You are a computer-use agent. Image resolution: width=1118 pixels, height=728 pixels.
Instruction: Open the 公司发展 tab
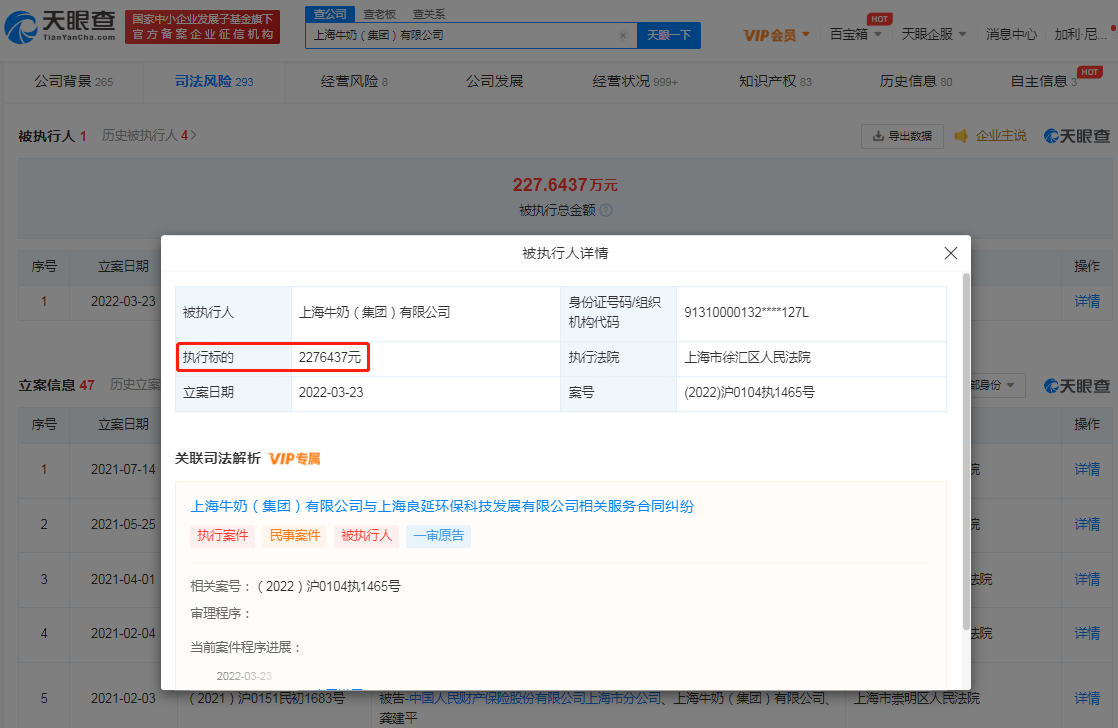coord(495,81)
